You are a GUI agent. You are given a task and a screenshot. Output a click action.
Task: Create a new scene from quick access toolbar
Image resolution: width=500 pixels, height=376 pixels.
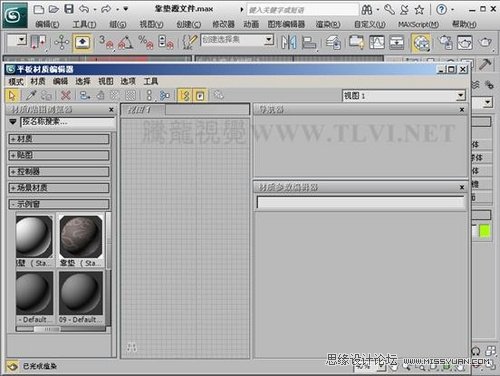[39, 9]
